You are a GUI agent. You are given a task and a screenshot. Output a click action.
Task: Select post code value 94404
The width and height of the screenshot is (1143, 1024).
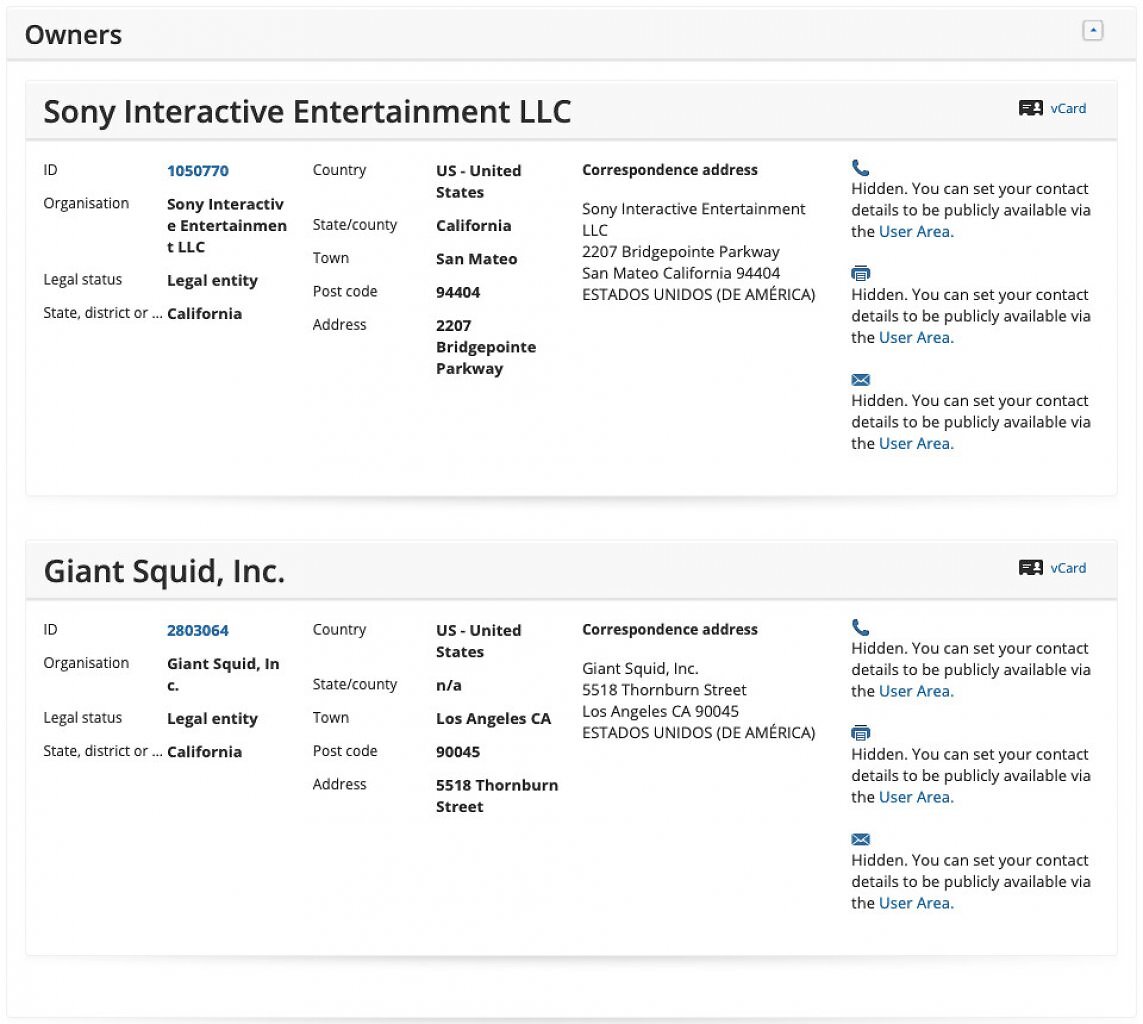point(458,292)
